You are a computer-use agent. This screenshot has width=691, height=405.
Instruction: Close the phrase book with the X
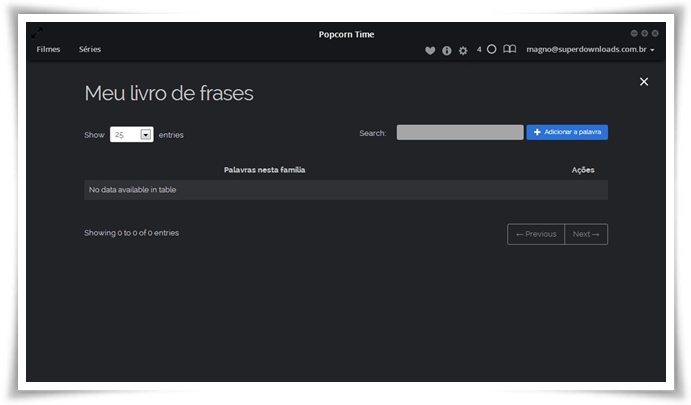click(644, 82)
